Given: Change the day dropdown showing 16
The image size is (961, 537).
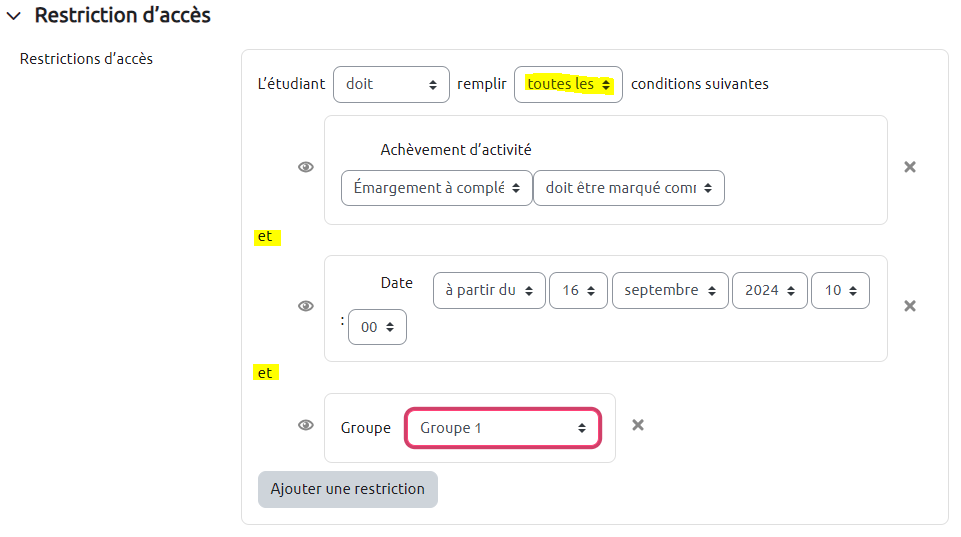Looking at the screenshot, I should [x=578, y=291].
